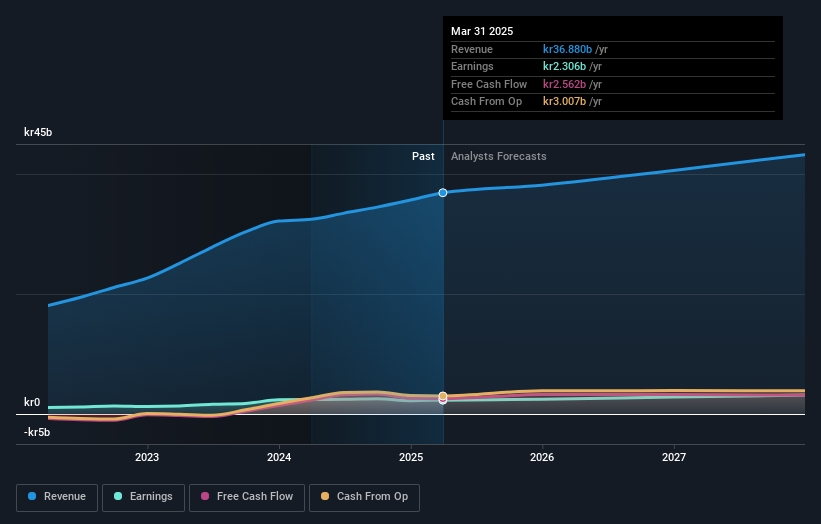Click the Cash From Op orange marker at Mar 2025
Viewport: 821px width, 524px height.
[443, 396]
